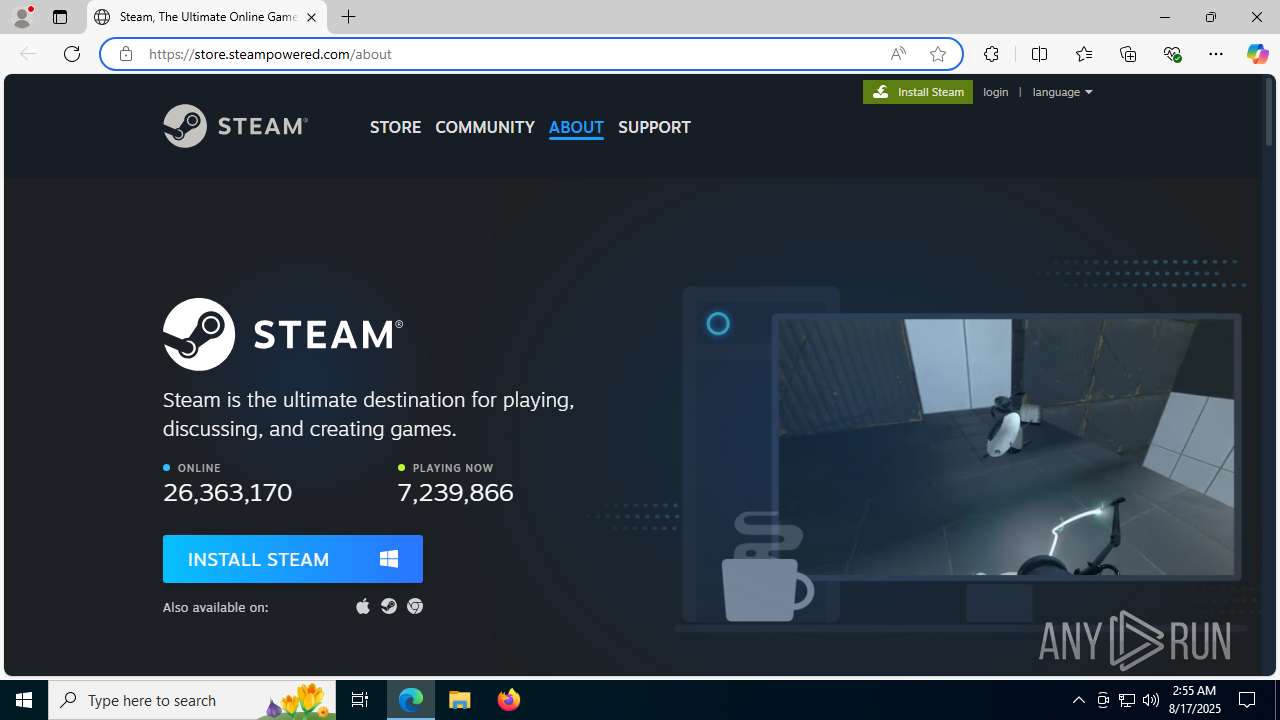
Task: Click the Chromebook download icon
Action: 415,606
